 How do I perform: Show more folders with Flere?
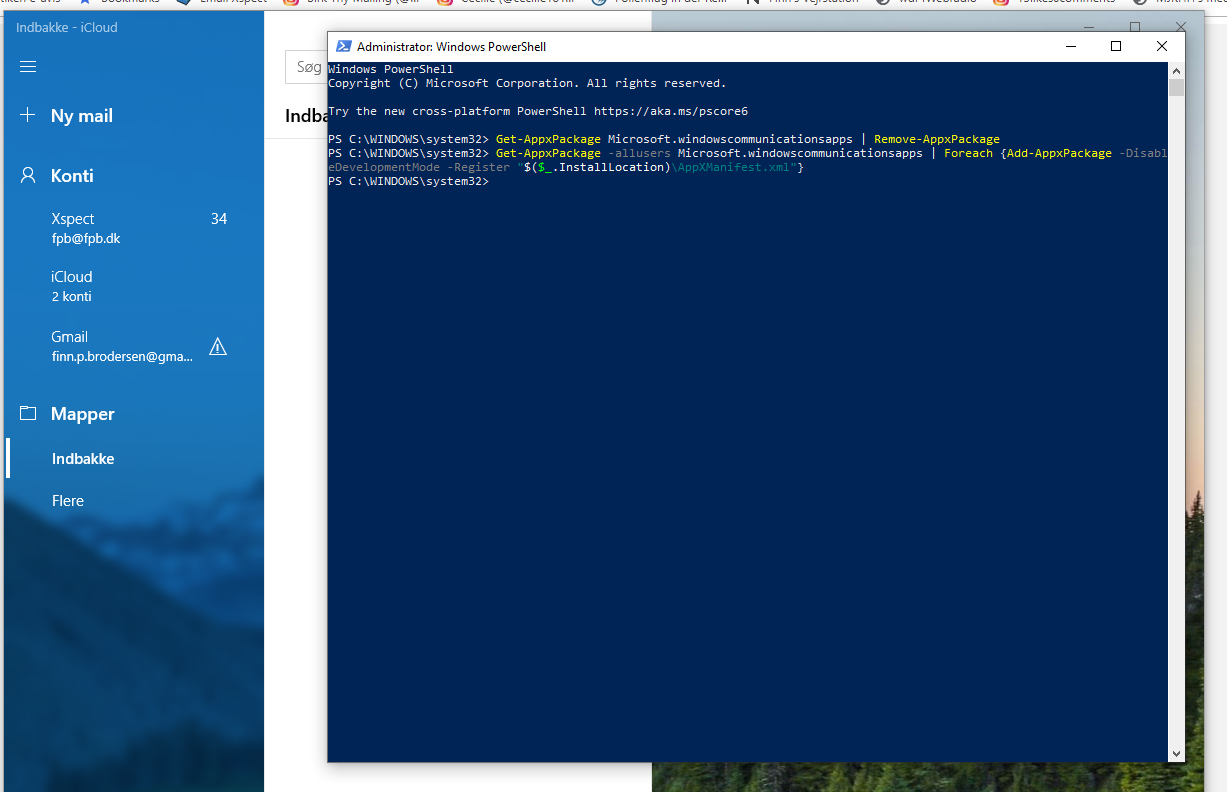pyautogui.click(x=134, y=500)
